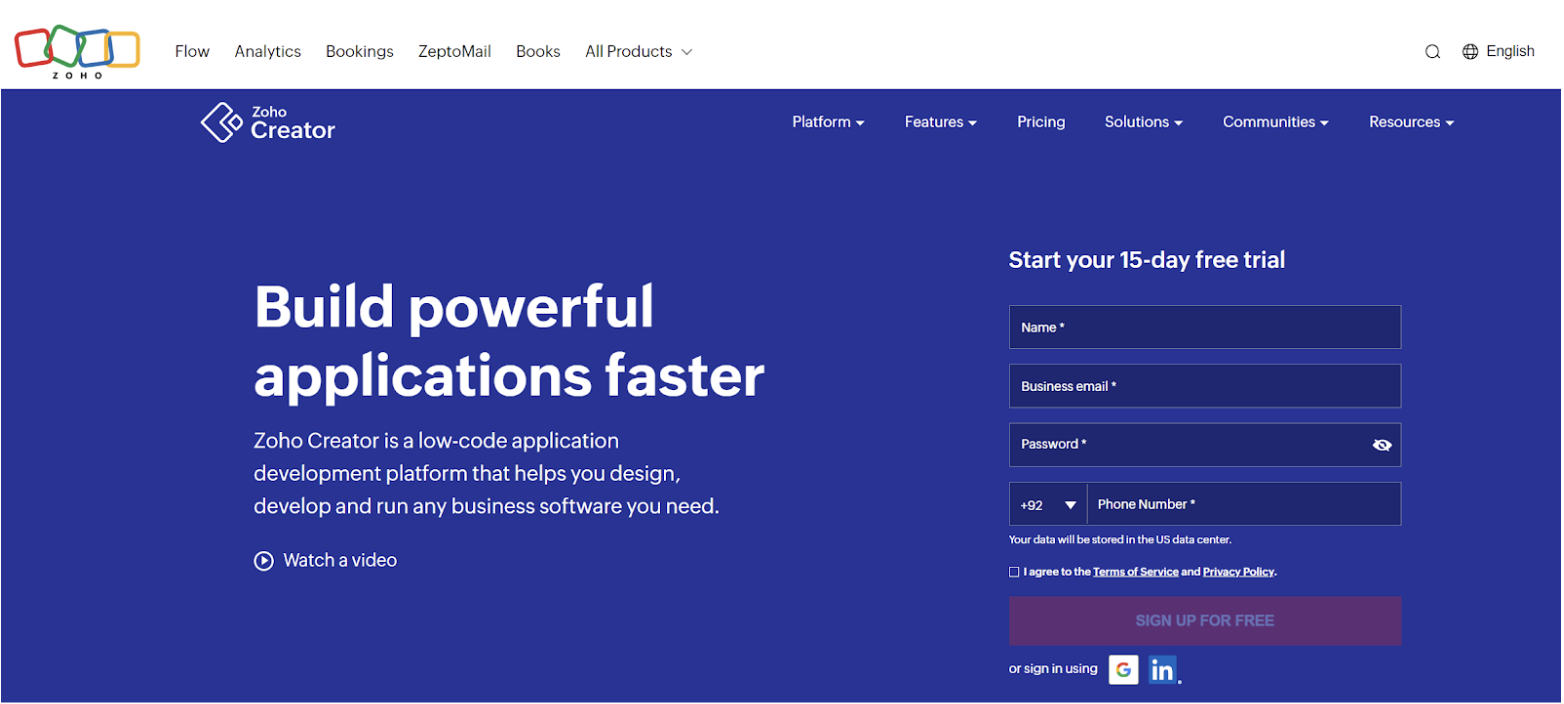Open the Communities dropdown menu
This screenshot has height=704, width=1564.
(x=1276, y=122)
